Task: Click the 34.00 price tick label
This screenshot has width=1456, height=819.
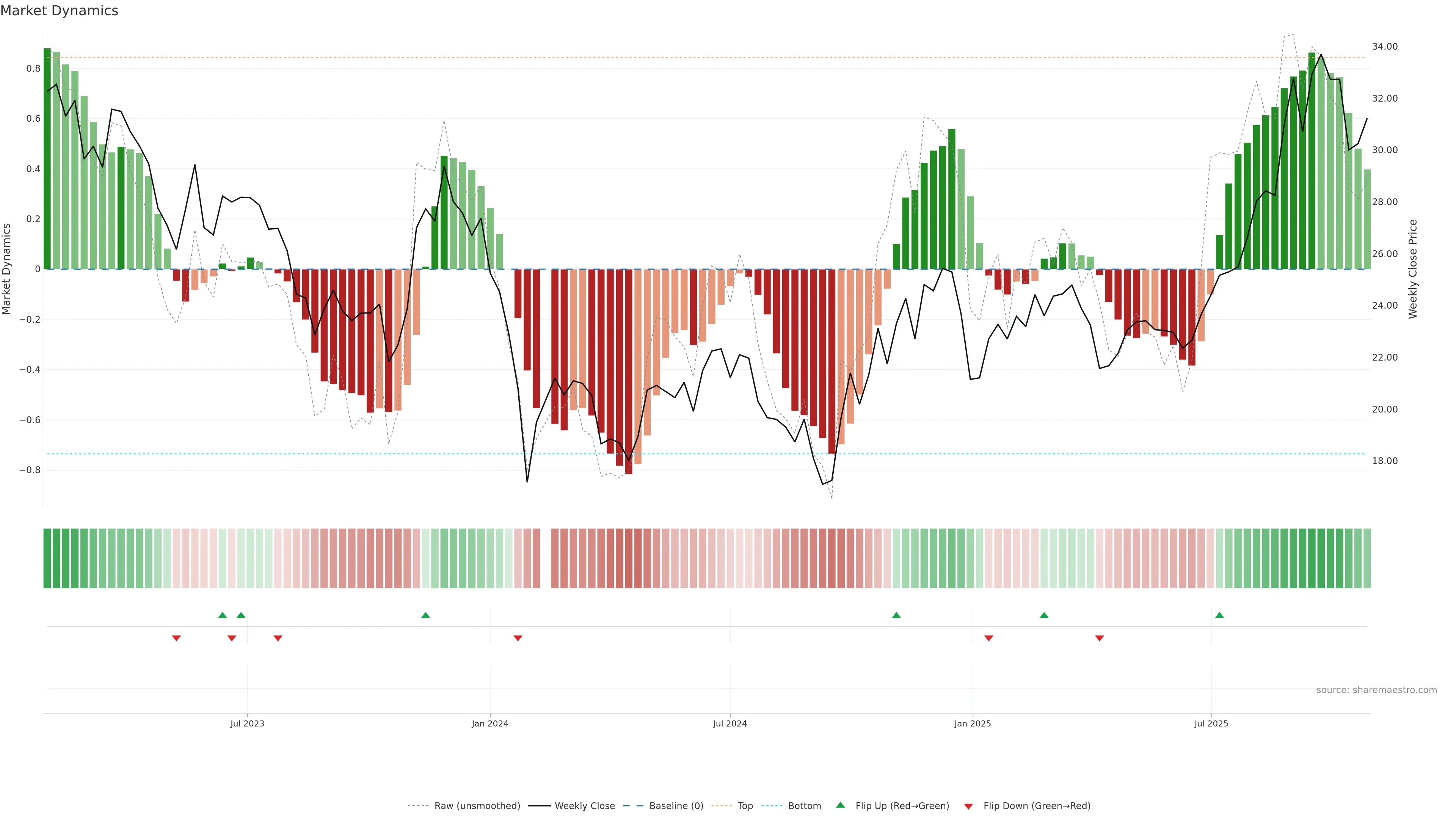Action: 1384,46
